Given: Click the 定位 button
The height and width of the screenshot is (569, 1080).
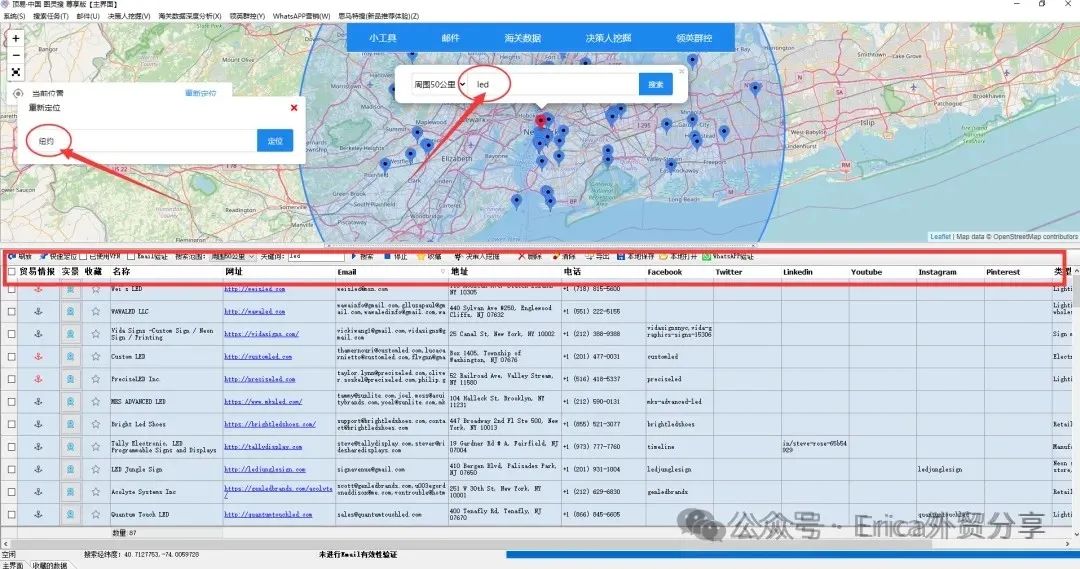Looking at the screenshot, I should 275,141.
